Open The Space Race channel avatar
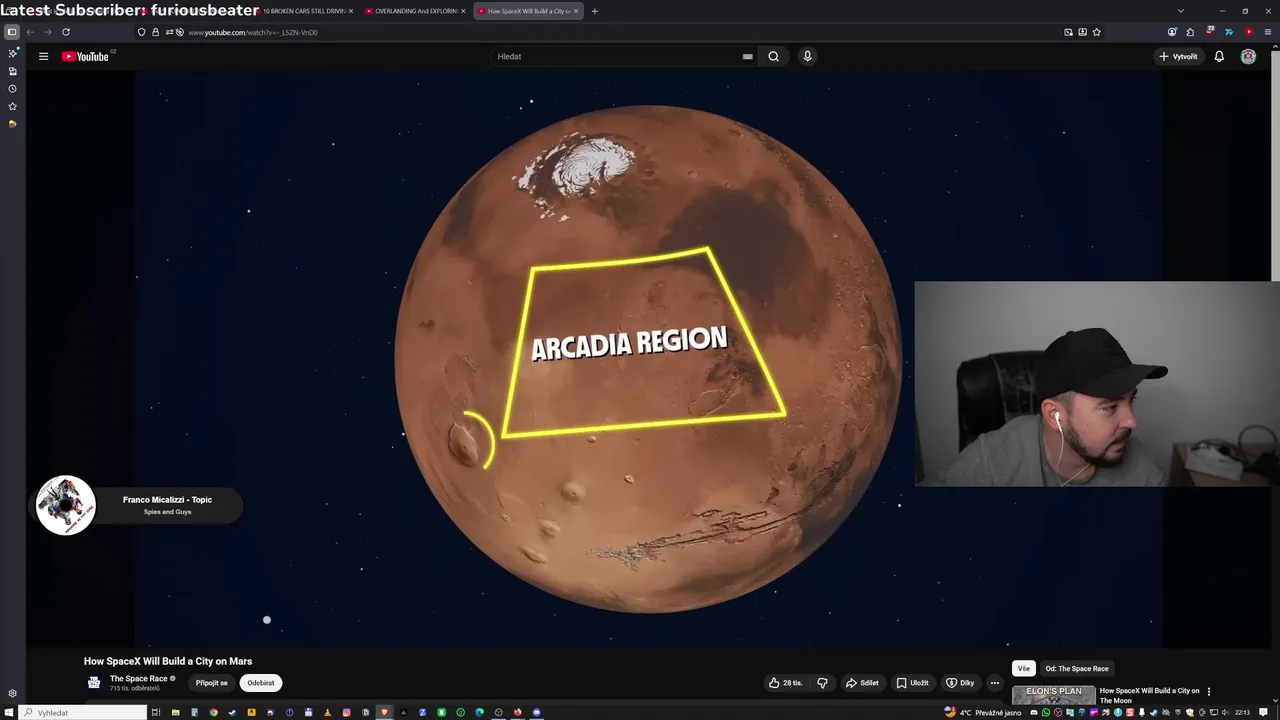Image resolution: width=1280 pixels, height=720 pixels. click(94, 683)
